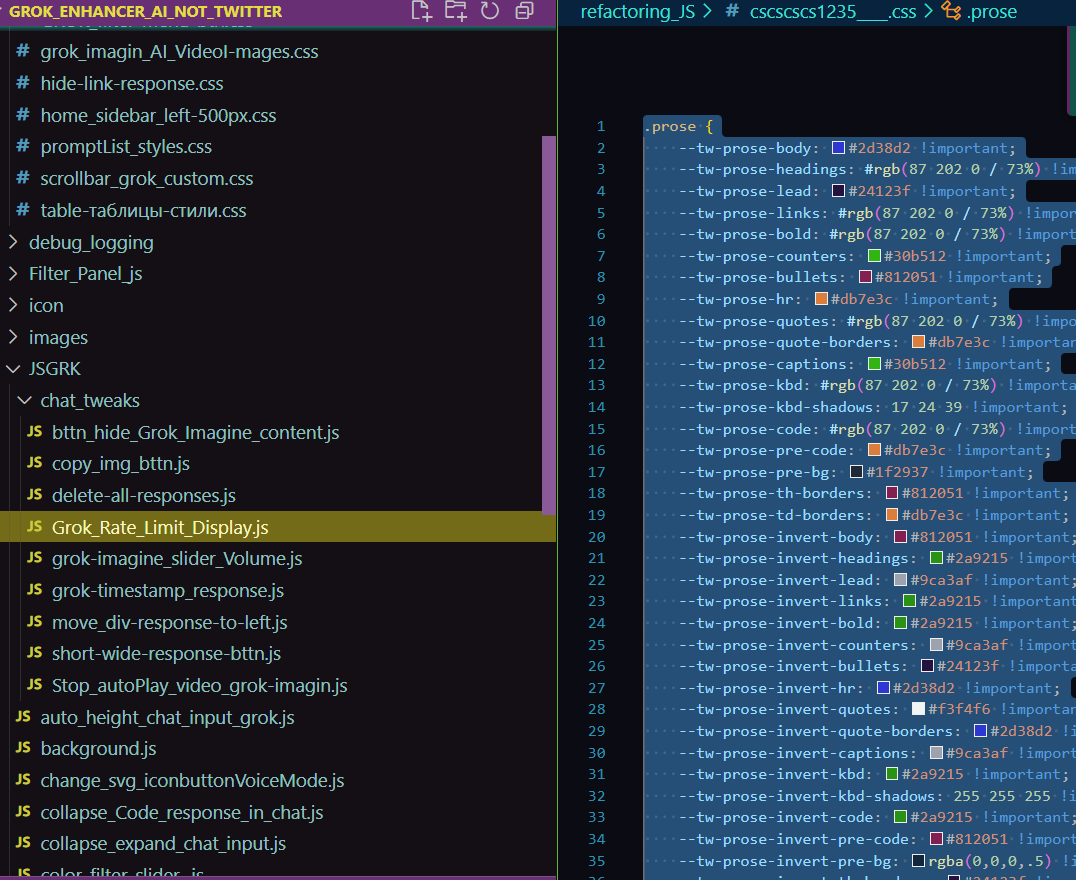
Task: Expand the Filter_Panel_js folder
Action: coord(13,273)
